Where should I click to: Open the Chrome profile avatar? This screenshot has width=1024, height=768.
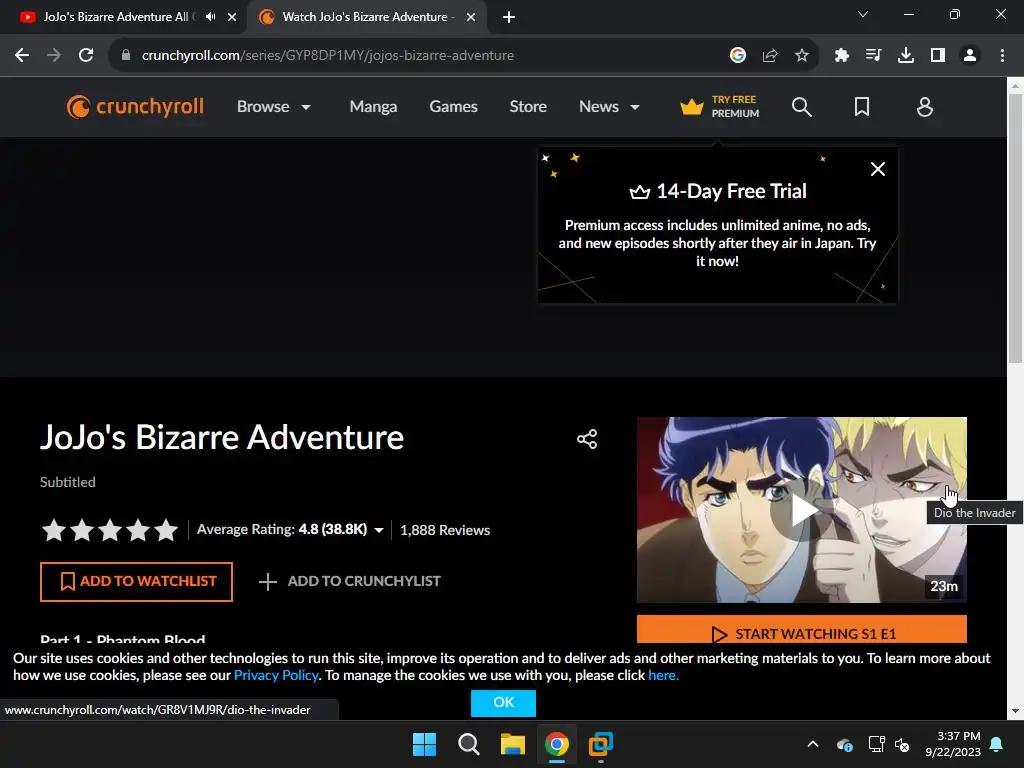pos(970,56)
